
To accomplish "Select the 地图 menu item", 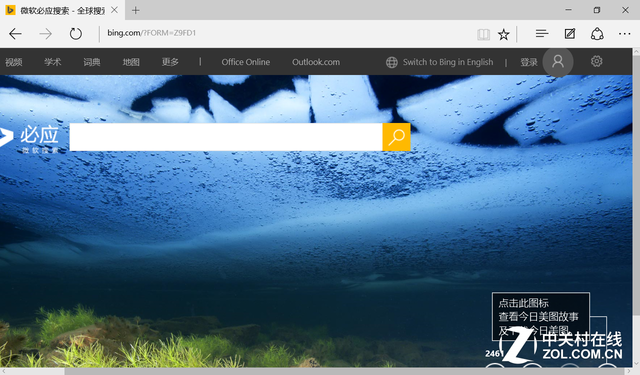I will tap(131, 62).
